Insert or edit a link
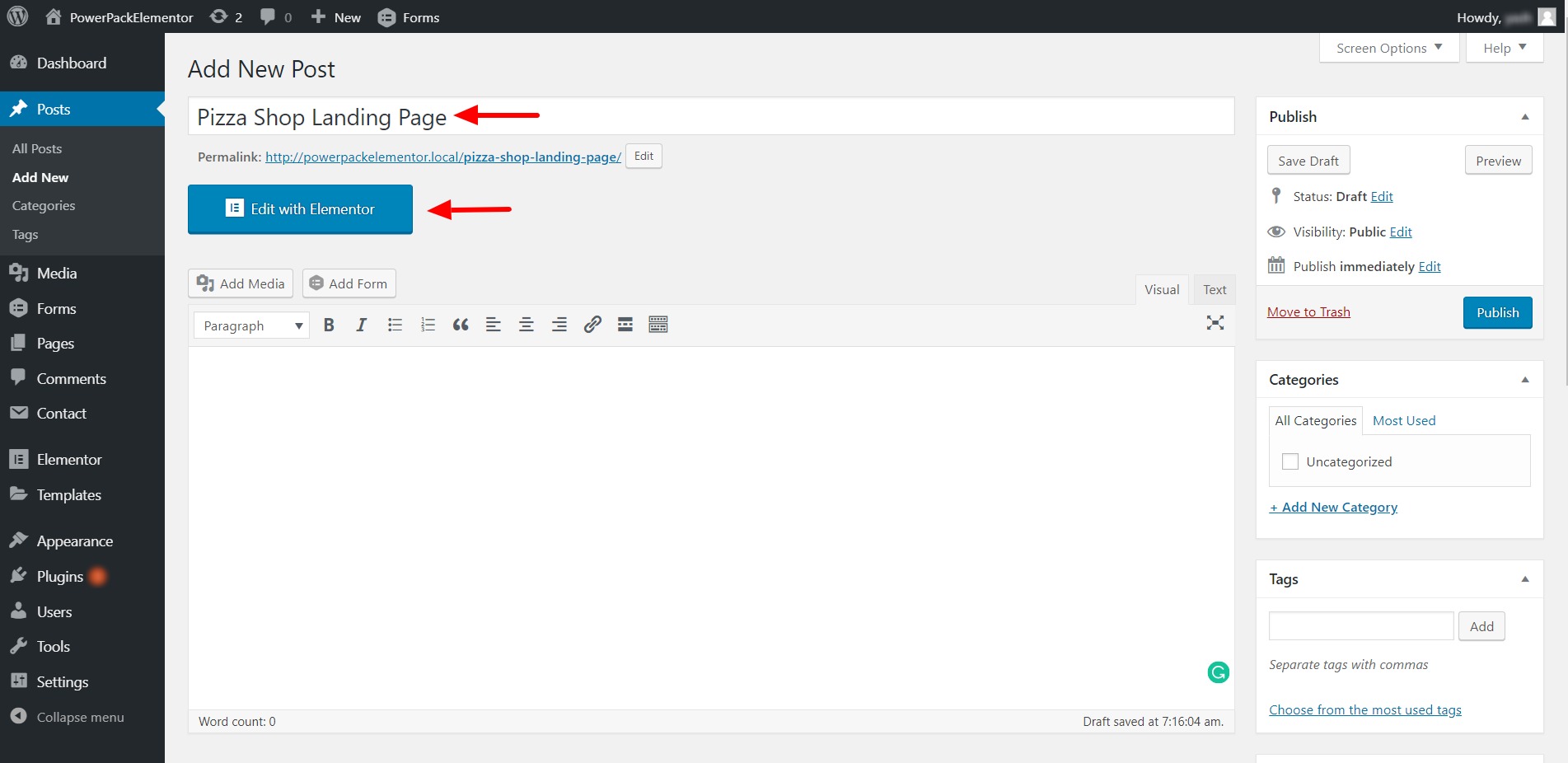Image resolution: width=1568 pixels, height=763 pixels. [x=592, y=325]
